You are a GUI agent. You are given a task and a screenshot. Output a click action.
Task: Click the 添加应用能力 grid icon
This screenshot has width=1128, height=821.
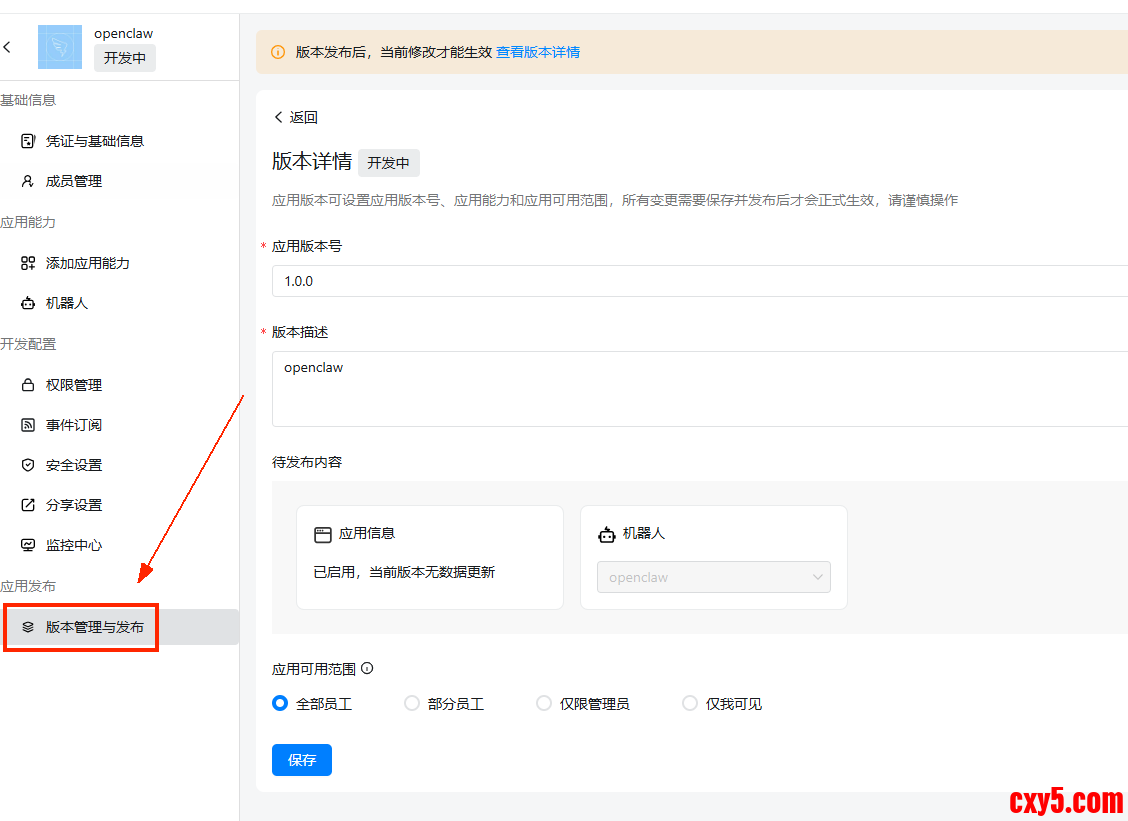coord(28,263)
